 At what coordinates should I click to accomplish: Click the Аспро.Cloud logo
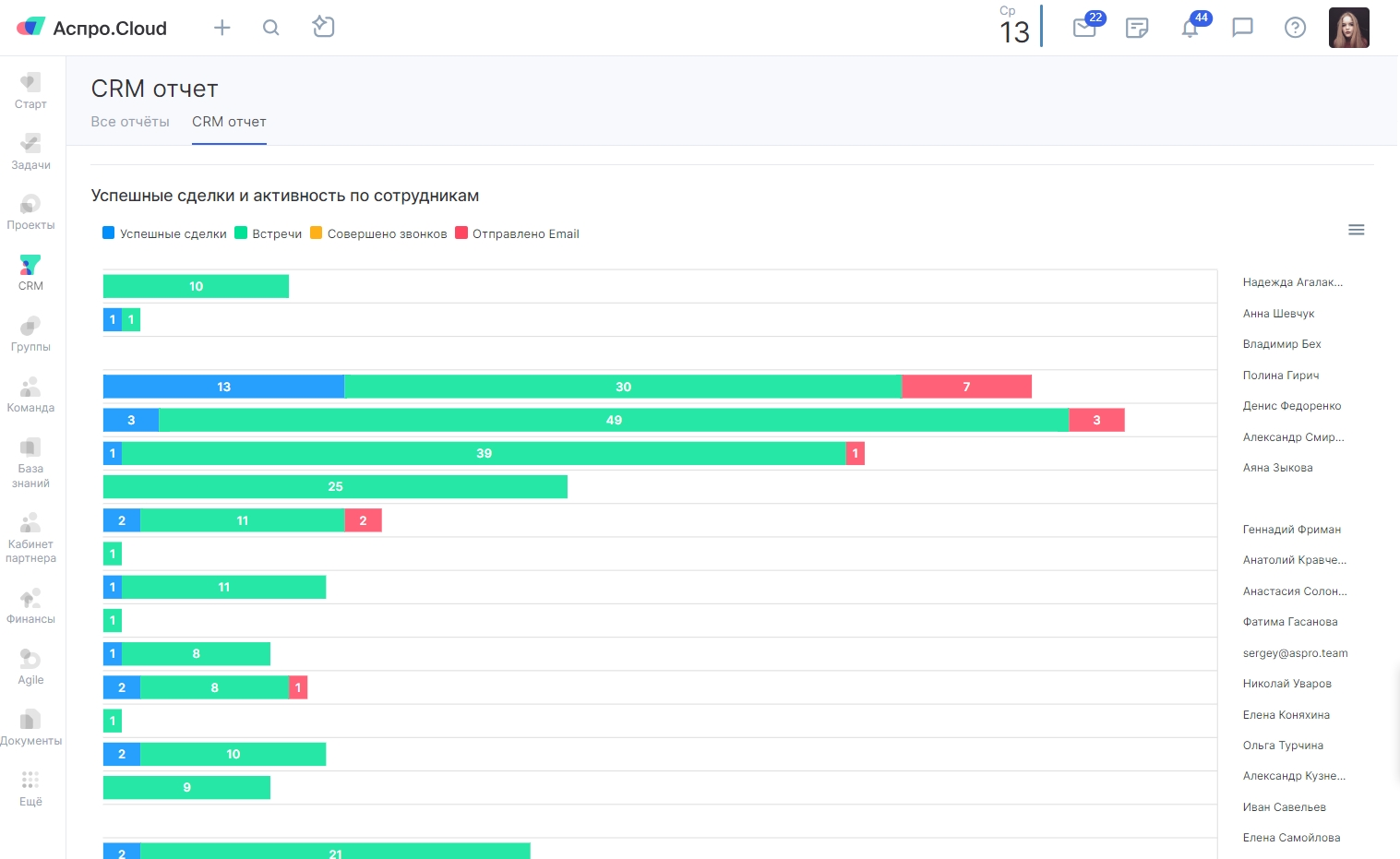pos(92,28)
